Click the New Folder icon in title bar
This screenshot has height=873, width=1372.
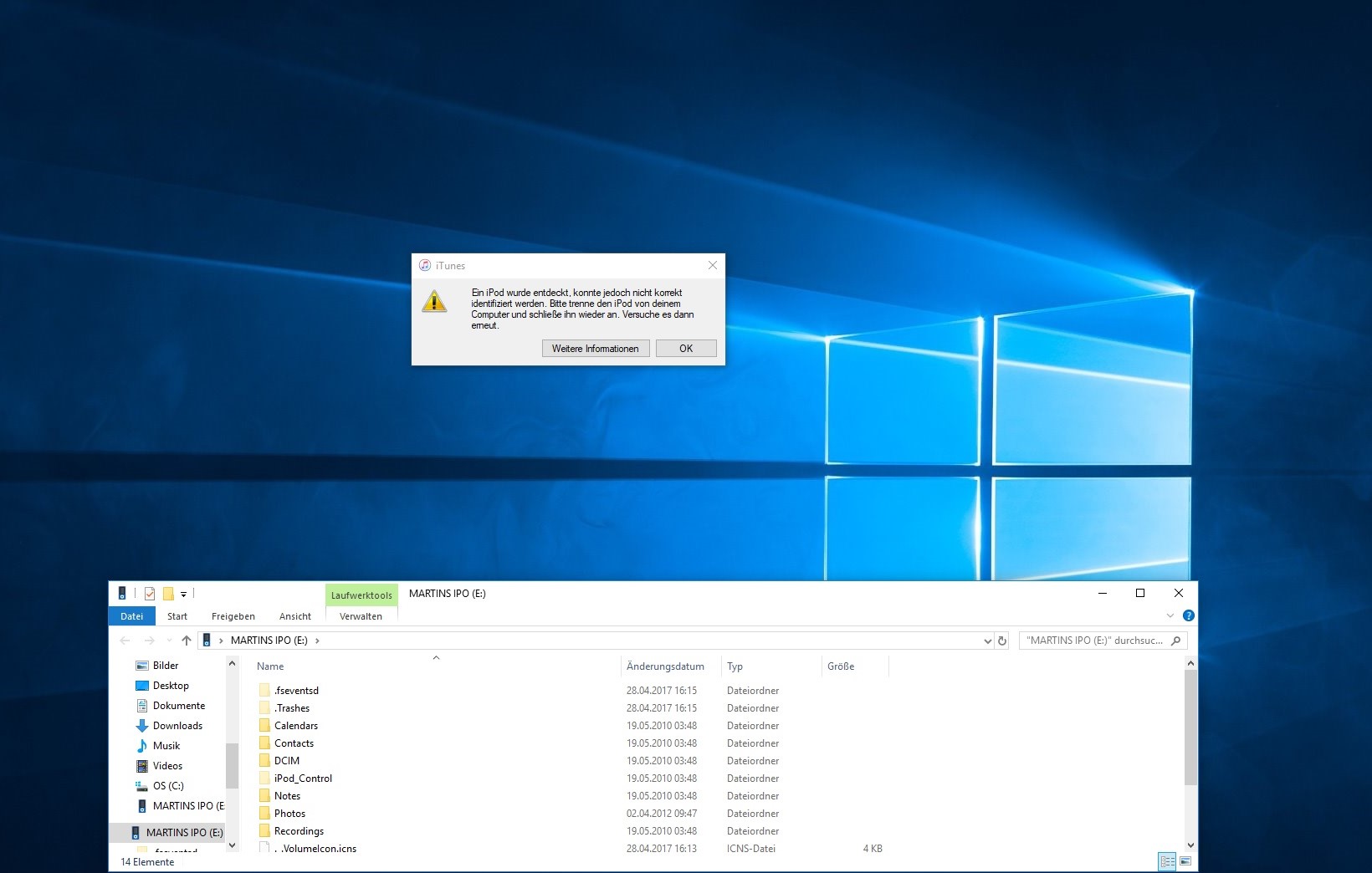(168, 594)
